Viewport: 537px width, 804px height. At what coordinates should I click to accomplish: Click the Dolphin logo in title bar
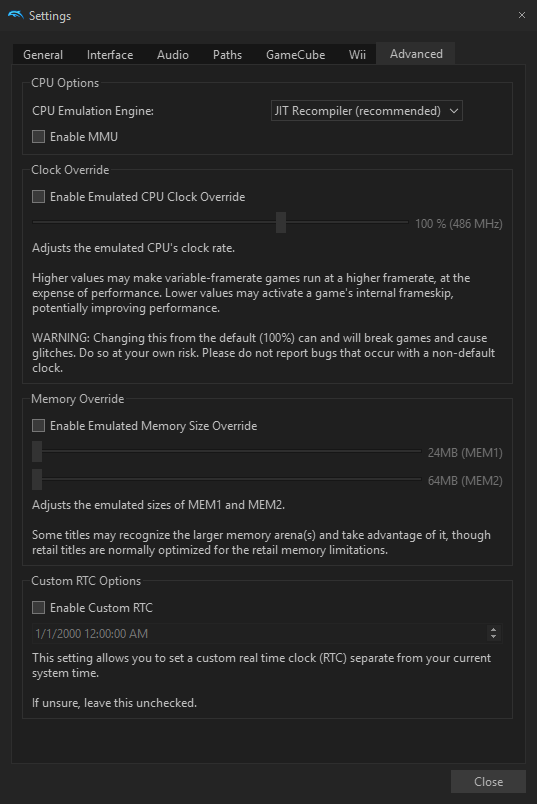[15, 15]
